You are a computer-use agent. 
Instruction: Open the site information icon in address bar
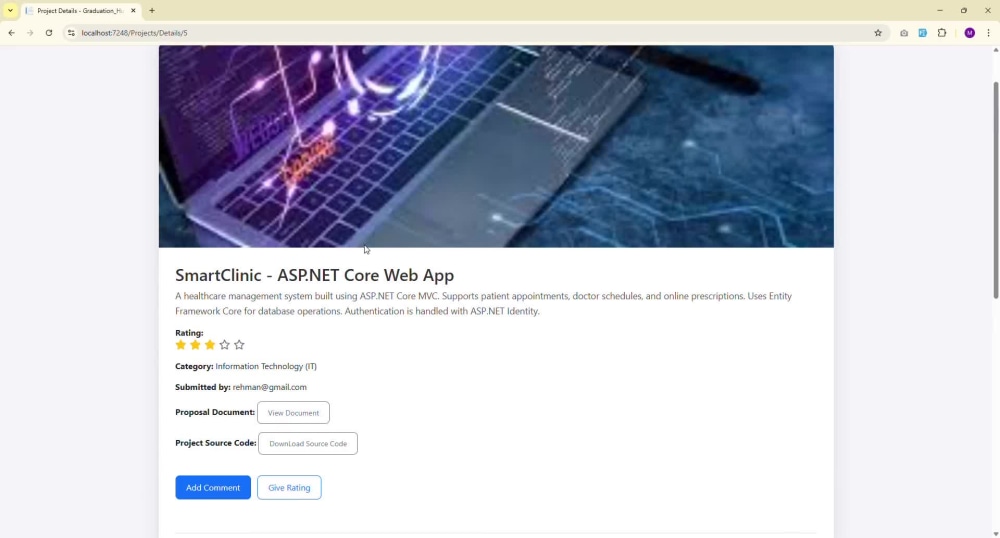coord(71,33)
